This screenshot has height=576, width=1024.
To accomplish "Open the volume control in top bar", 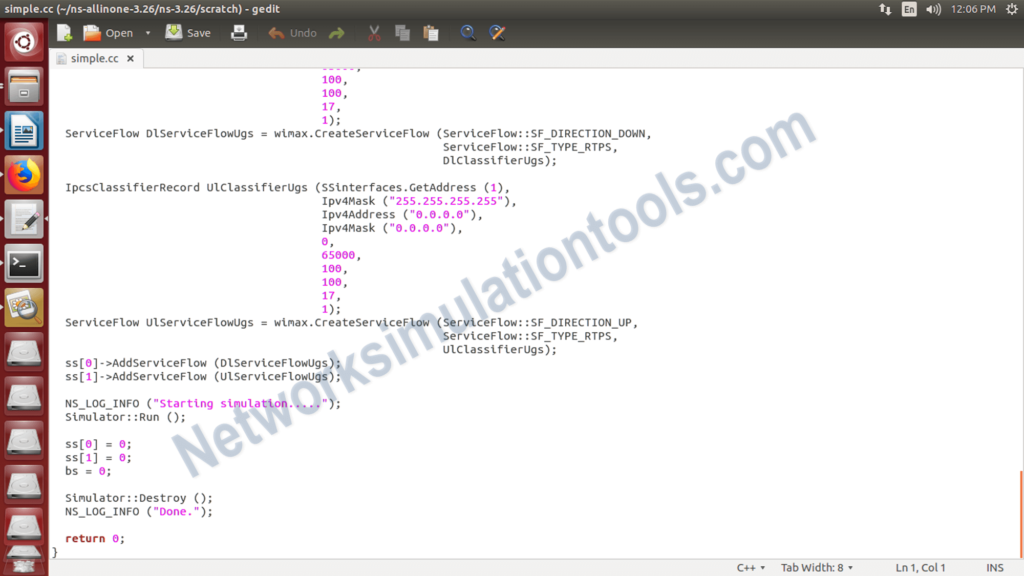I will 932,8.
